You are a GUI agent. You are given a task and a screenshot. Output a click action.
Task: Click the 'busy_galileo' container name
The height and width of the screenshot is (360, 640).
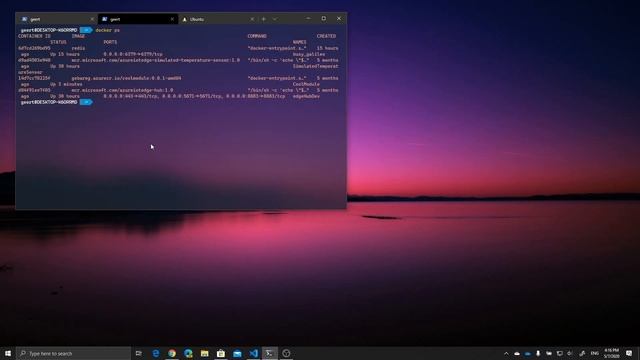coord(309,54)
